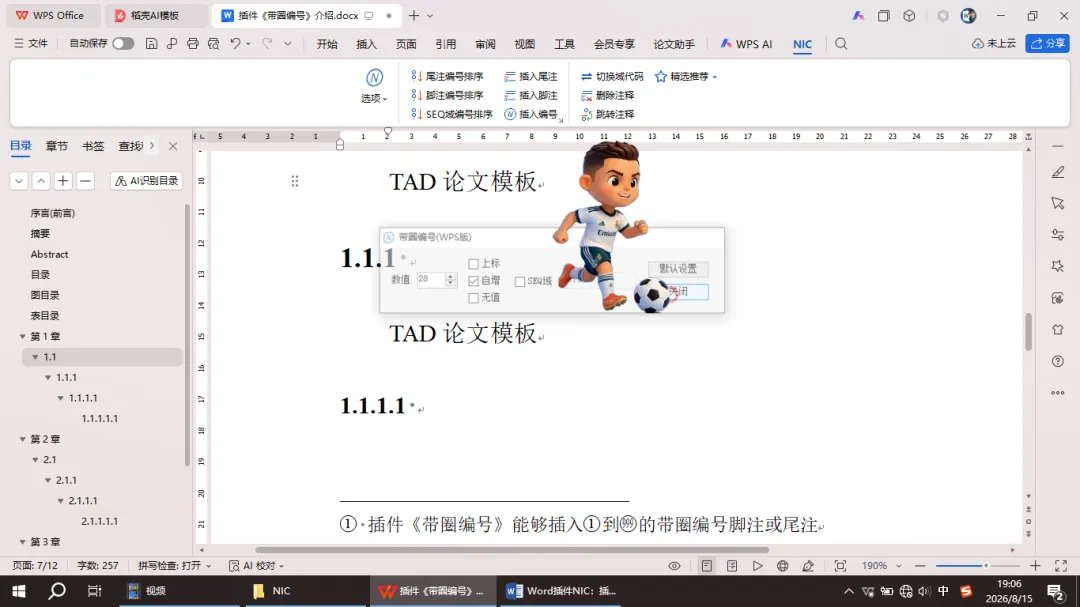1080x607 pixels.
Task: Click the print icon in quick toolbar
Action: 193,43
